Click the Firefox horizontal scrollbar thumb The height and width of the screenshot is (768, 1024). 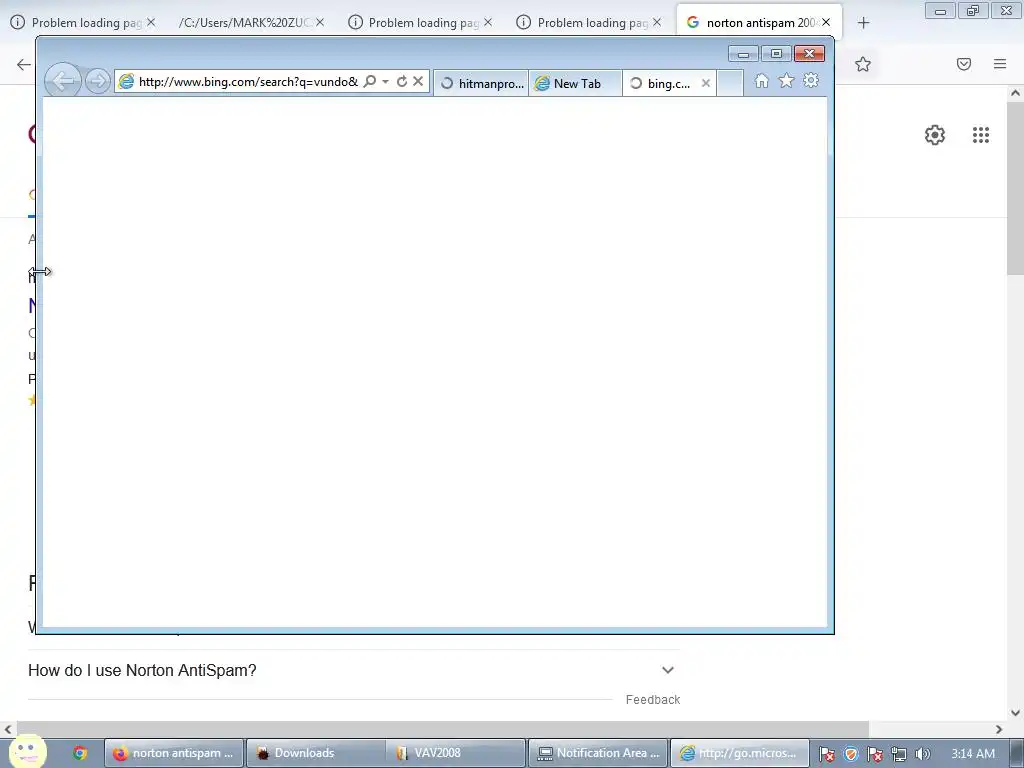443,729
